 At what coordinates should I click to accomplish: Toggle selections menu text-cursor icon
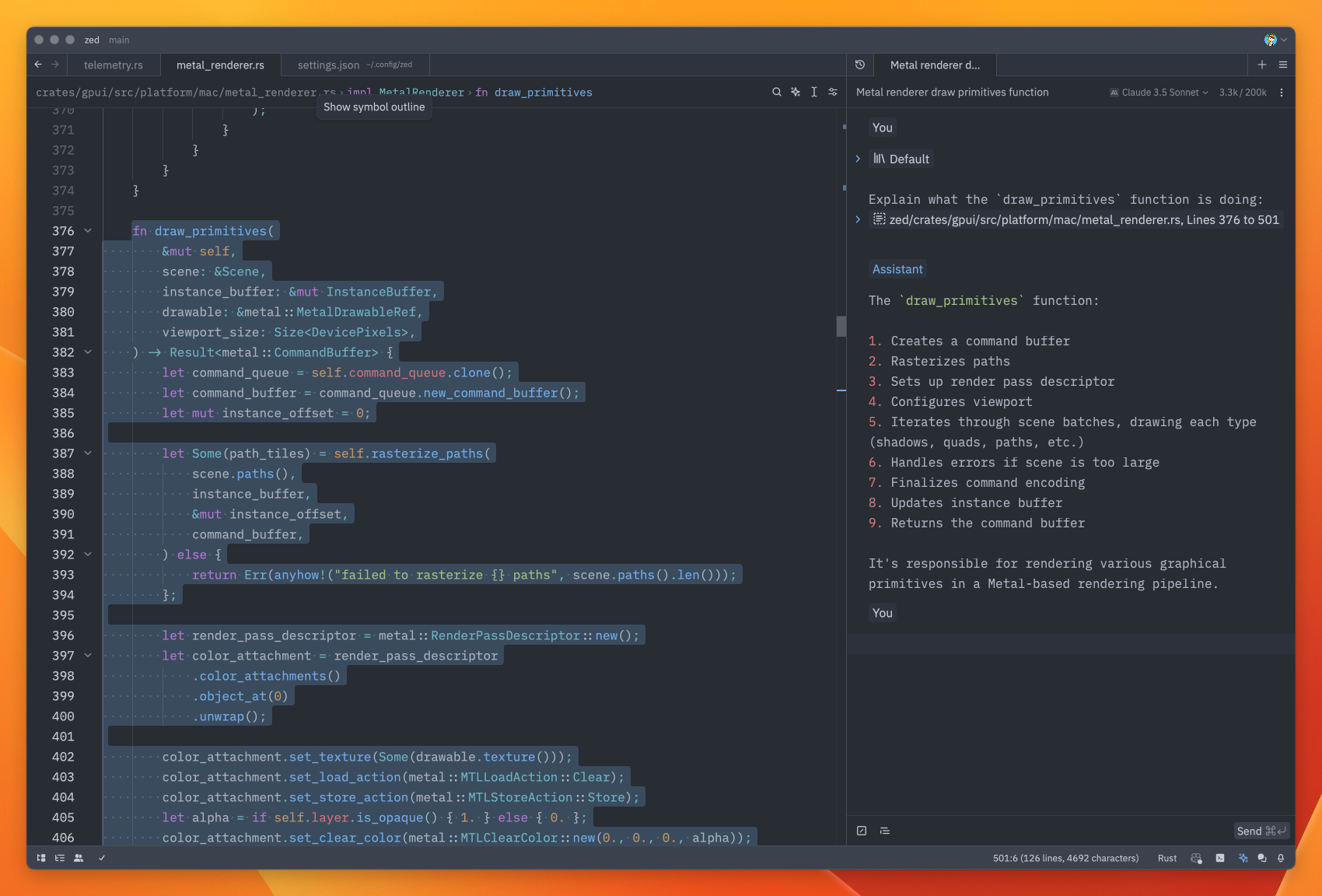pos(814,92)
